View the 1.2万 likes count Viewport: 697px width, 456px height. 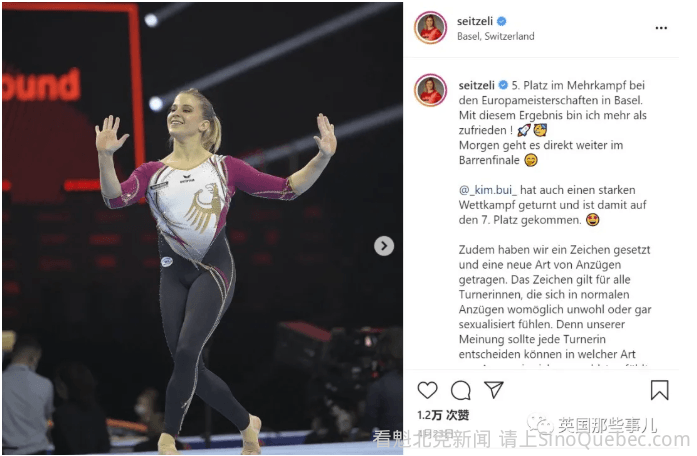click(443, 415)
